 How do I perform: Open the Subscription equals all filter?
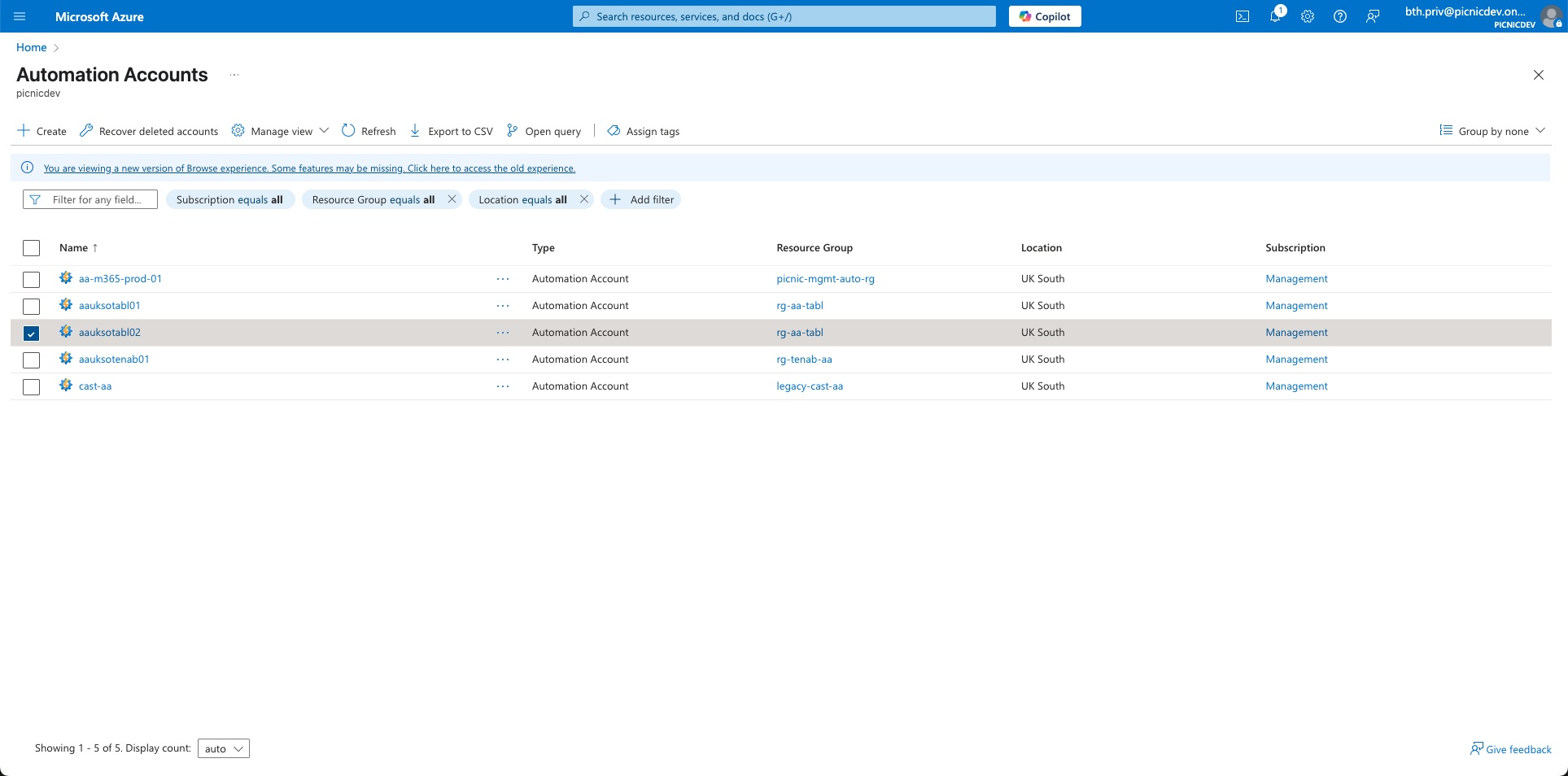230,199
